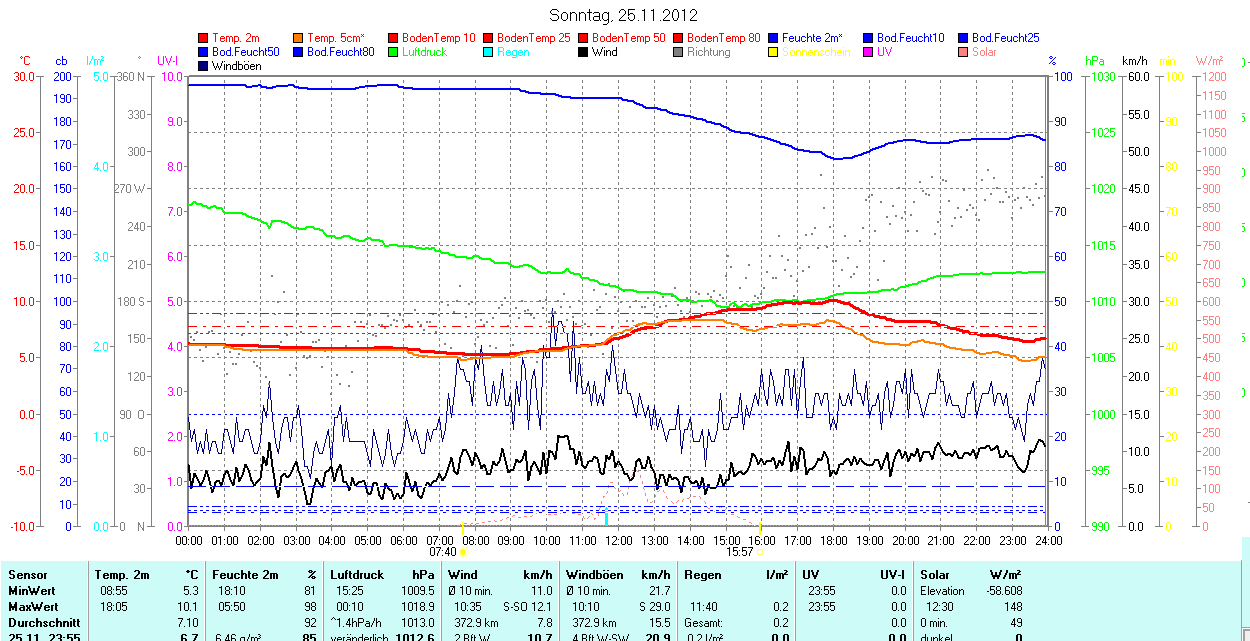This screenshot has height=641, width=1250.
Task: Click the 12:00 label on time axis
Action: tap(618, 540)
